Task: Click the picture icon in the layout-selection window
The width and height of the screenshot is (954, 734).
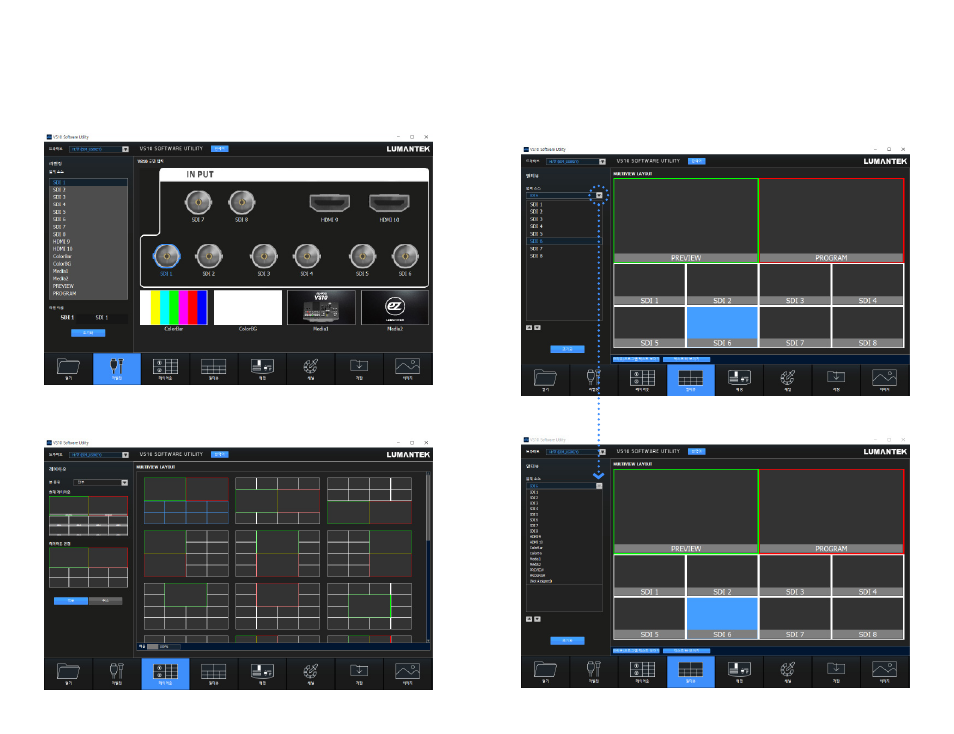Action: [x=408, y=673]
